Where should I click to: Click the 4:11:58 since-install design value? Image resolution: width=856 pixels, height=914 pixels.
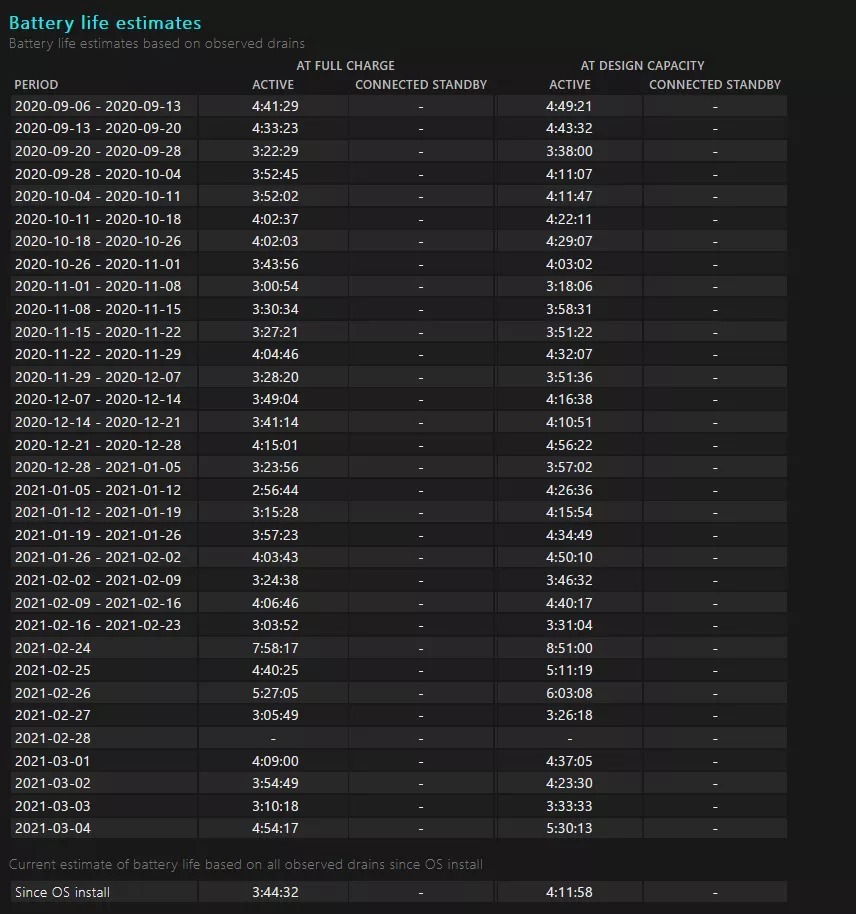[x=569, y=892]
